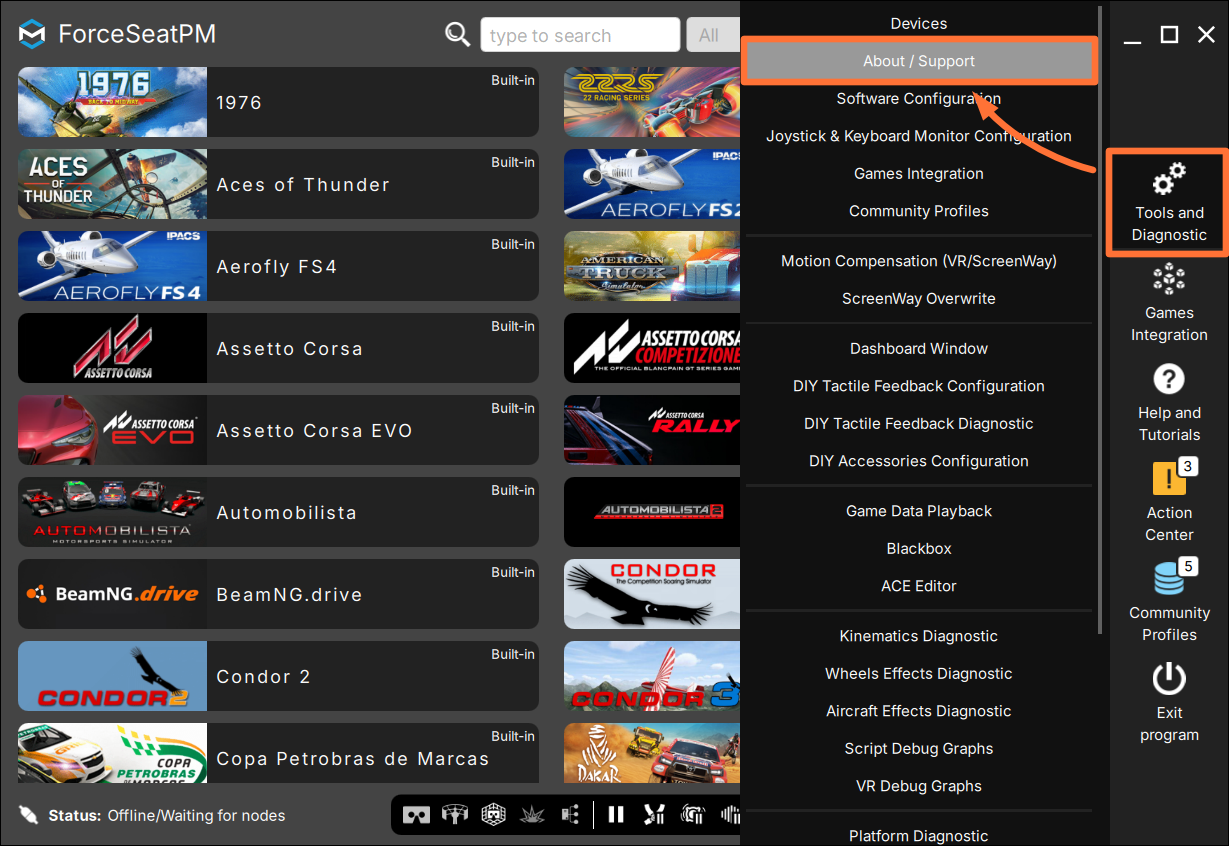Open Help and Tutorials question icon
The width and height of the screenshot is (1229, 846).
coord(1168,379)
